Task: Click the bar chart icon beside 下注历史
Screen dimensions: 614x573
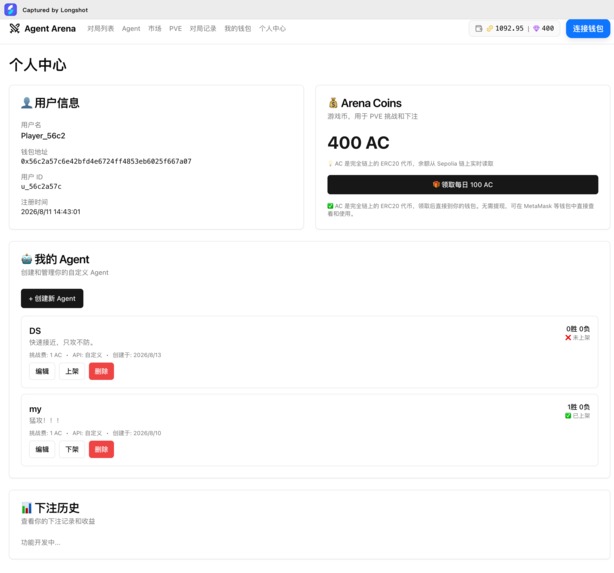Action: (x=26, y=508)
